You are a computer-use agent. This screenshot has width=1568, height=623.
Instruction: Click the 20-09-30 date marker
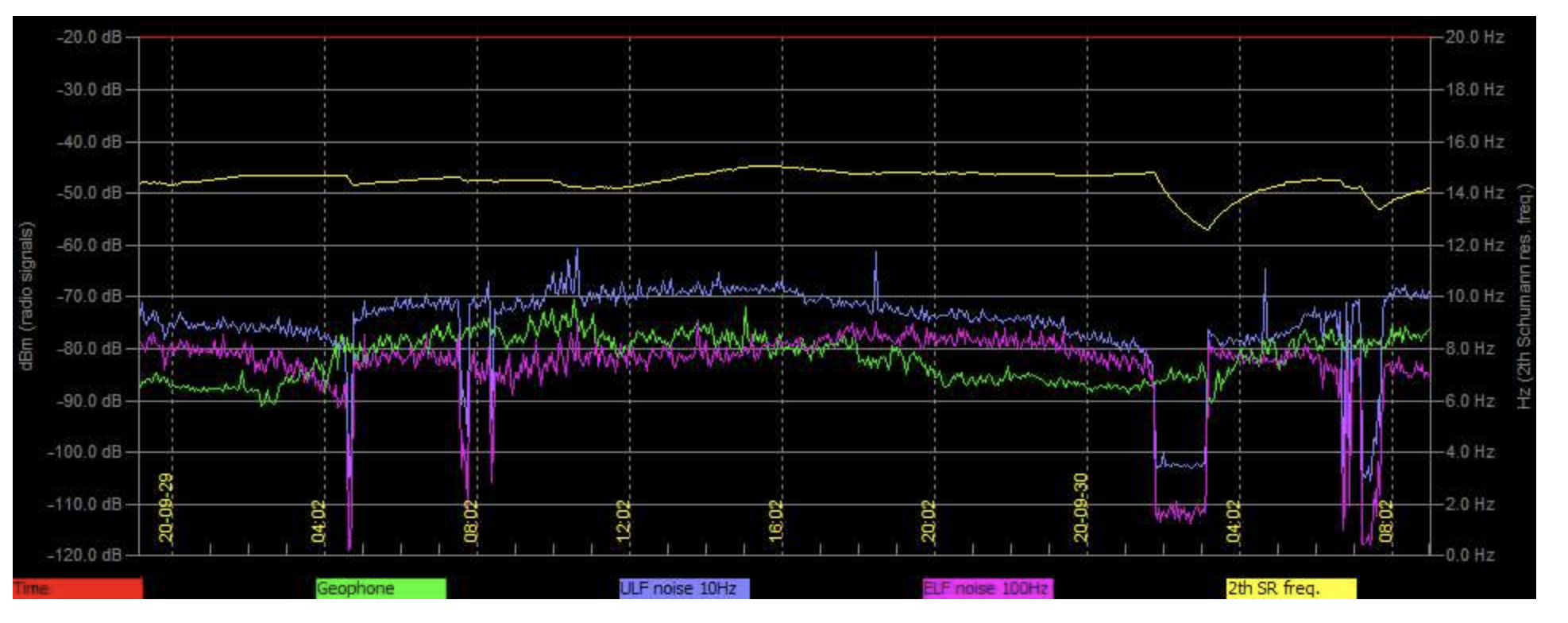[x=1081, y=508]
